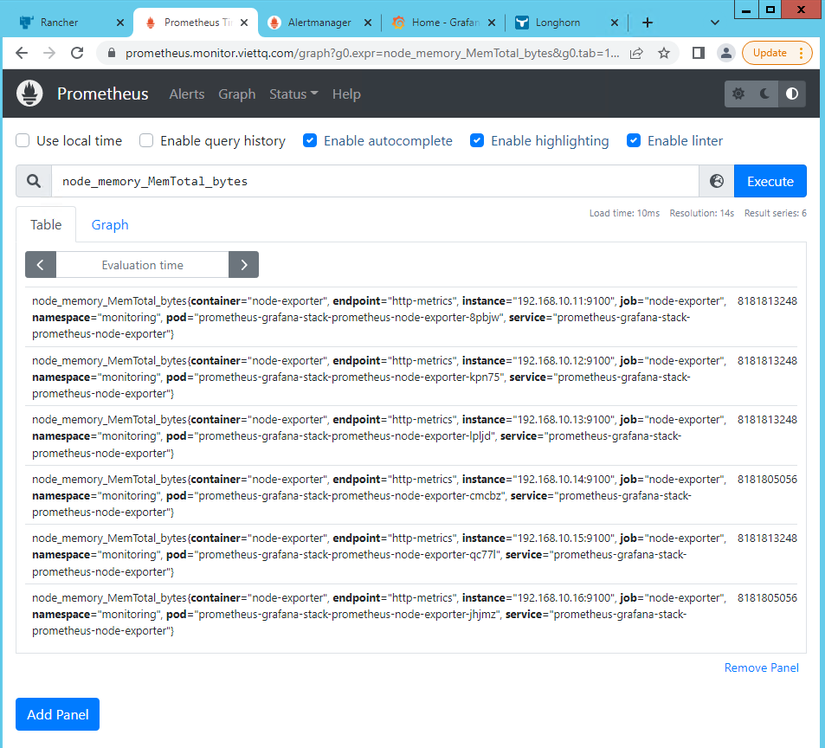Click the Evaluation time field
This screenshot has height=748, width=825.
142,265
